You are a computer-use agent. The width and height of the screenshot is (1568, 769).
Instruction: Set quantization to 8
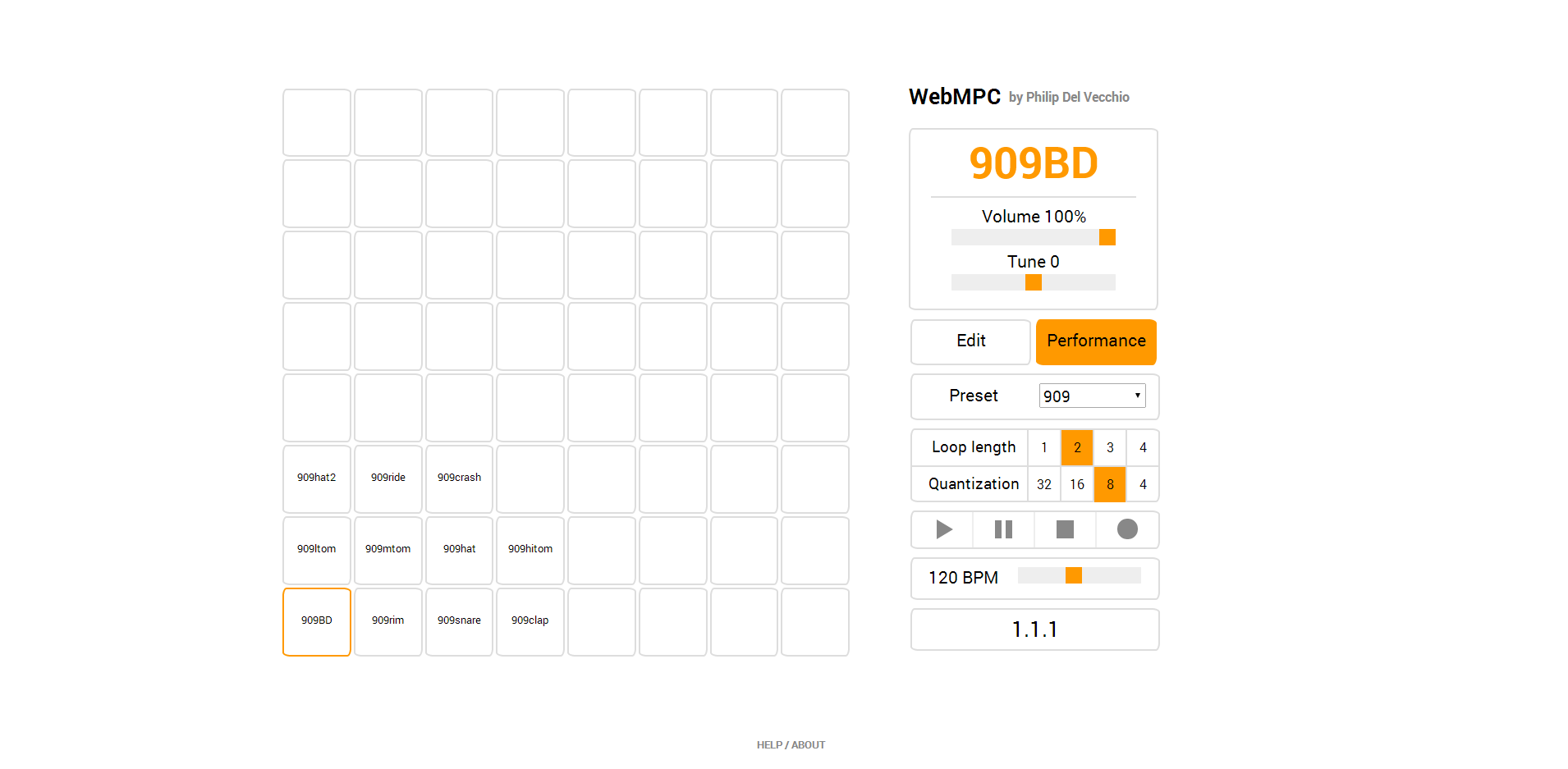pos(1110,484)
